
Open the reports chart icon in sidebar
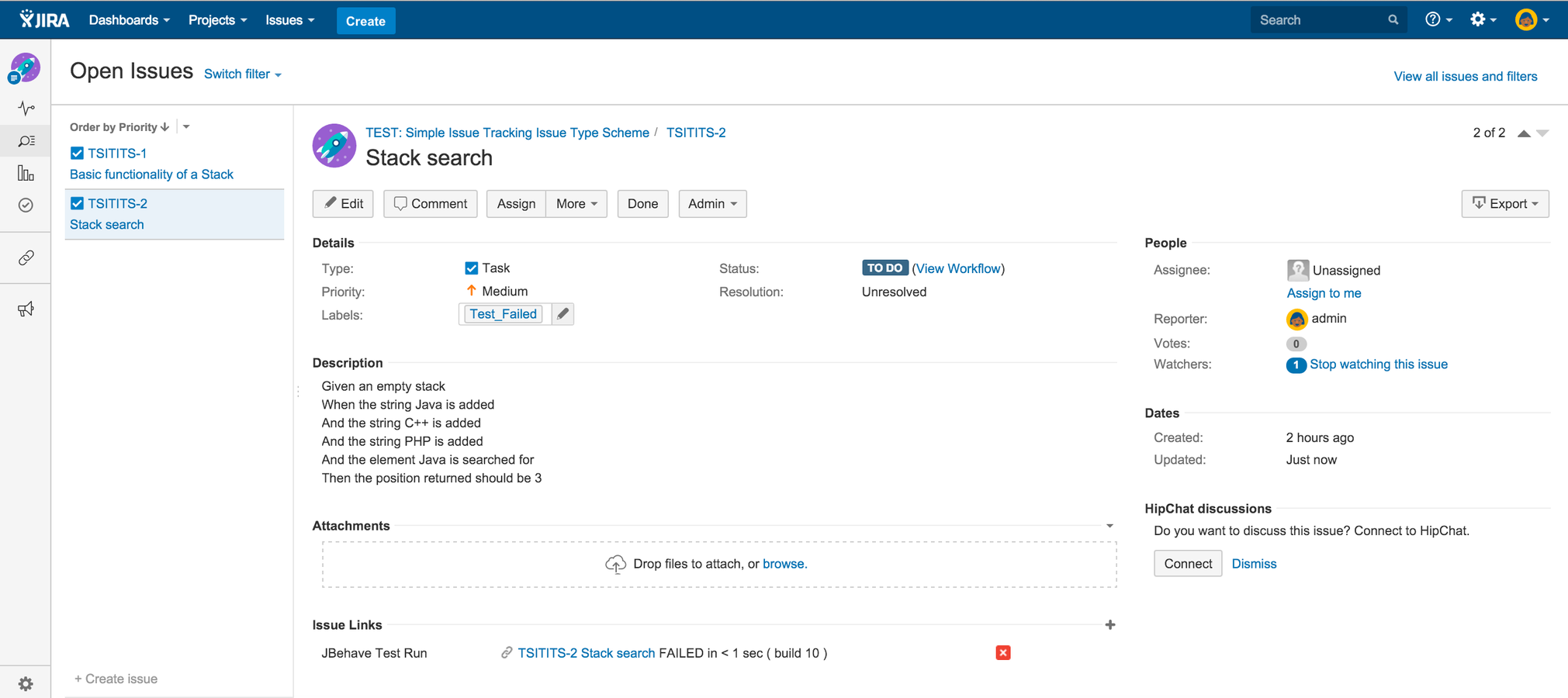(26, 173)
